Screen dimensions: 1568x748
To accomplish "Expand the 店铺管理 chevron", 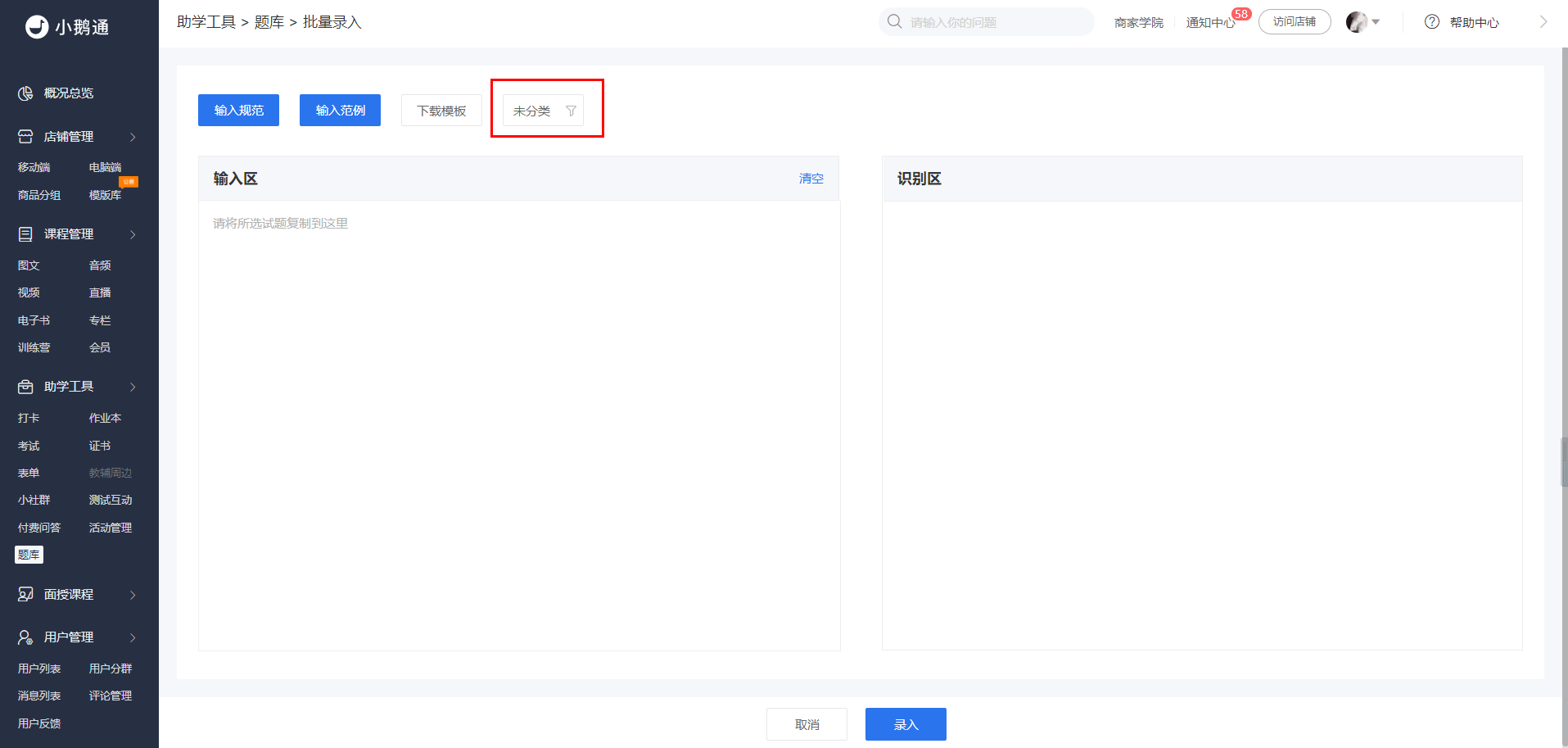I will [x=133, y=137].
